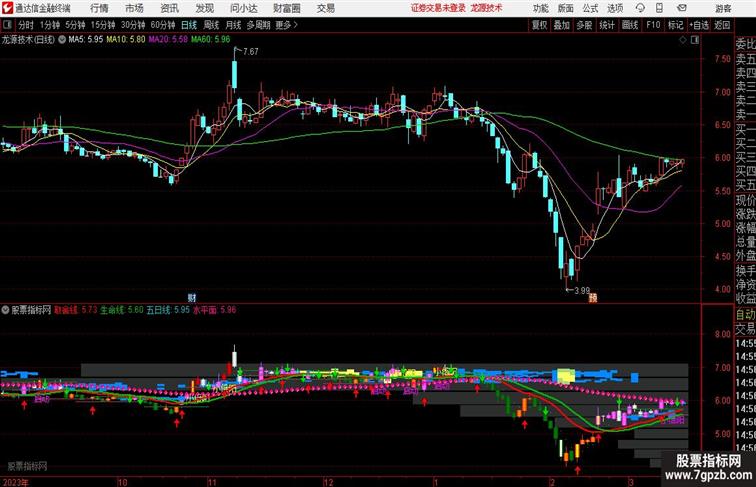Click the 游客 user account label

723,8
